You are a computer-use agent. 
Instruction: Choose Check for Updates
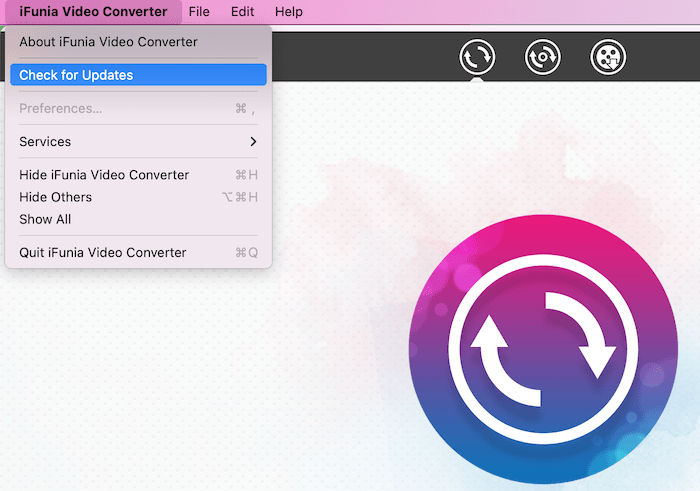(x=76, y=75)
